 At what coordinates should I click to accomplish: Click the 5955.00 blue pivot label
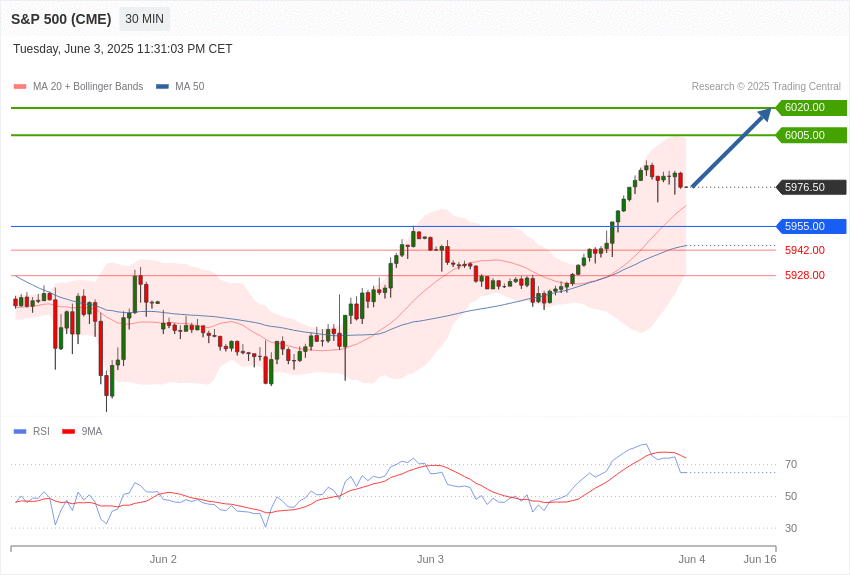[x=812, y=226]
